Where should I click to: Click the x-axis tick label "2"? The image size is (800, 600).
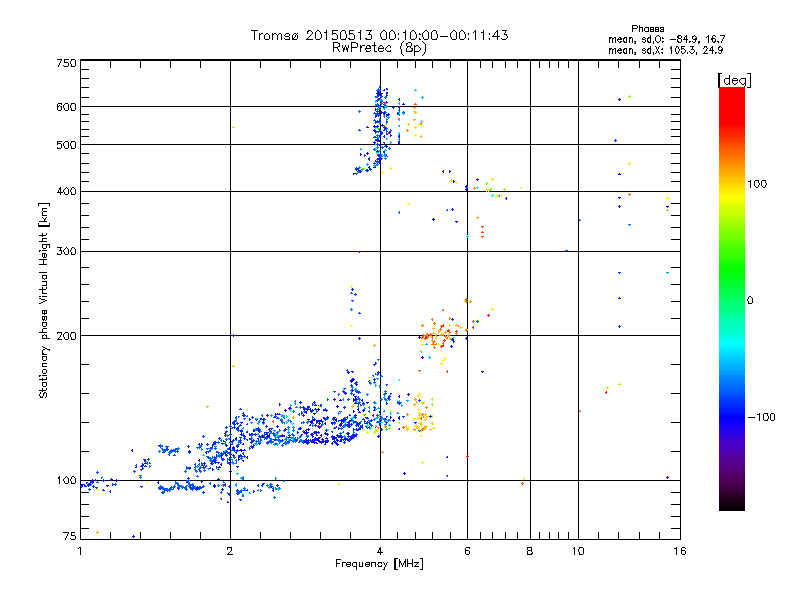click(230, 551)
